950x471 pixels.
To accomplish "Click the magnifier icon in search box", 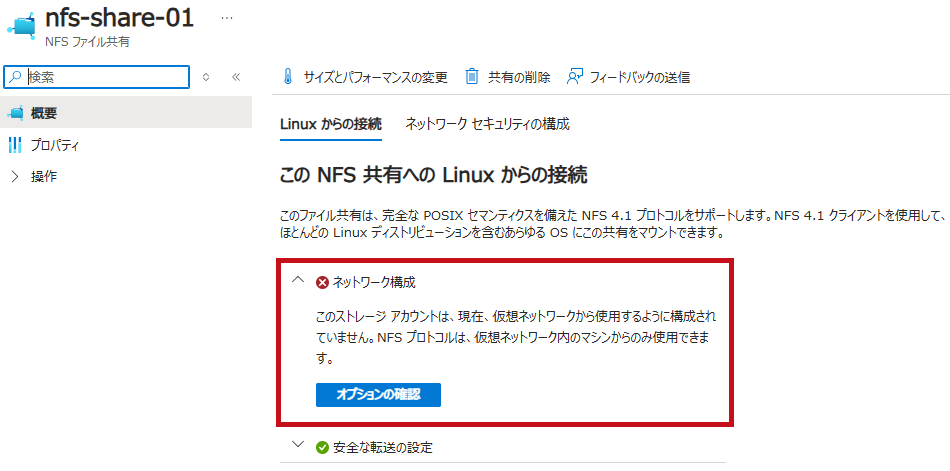I will [x=16, y=77].
